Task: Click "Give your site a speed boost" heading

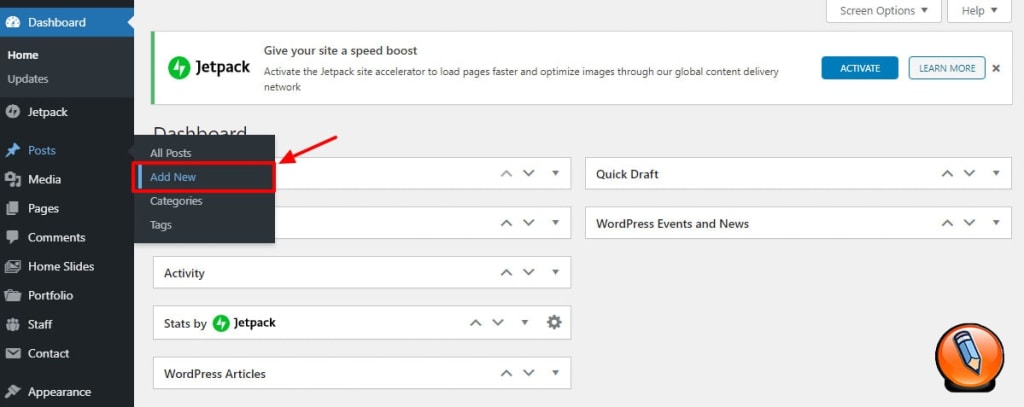Action: coord(340,51)
